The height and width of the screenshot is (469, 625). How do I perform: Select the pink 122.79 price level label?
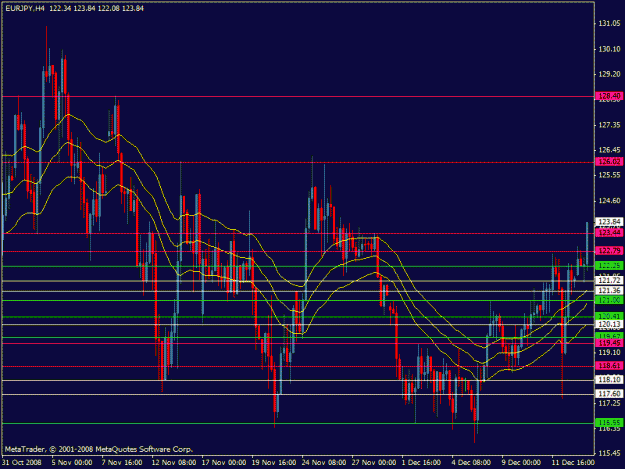[x=609, y=251]
